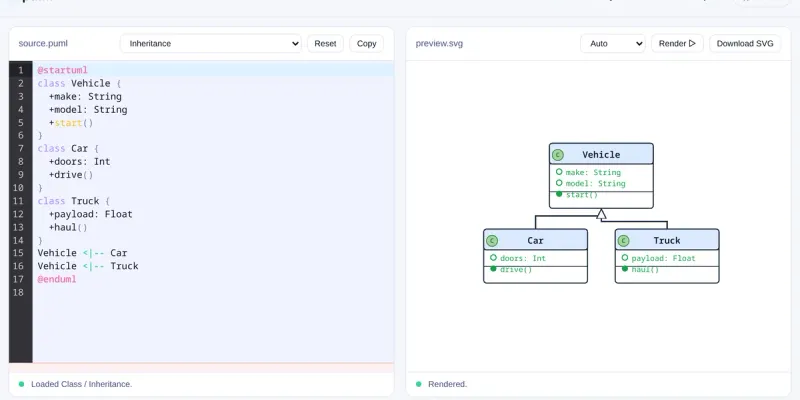
Task: Select the Car class title in diagram
Action: (x=535, y=240)
